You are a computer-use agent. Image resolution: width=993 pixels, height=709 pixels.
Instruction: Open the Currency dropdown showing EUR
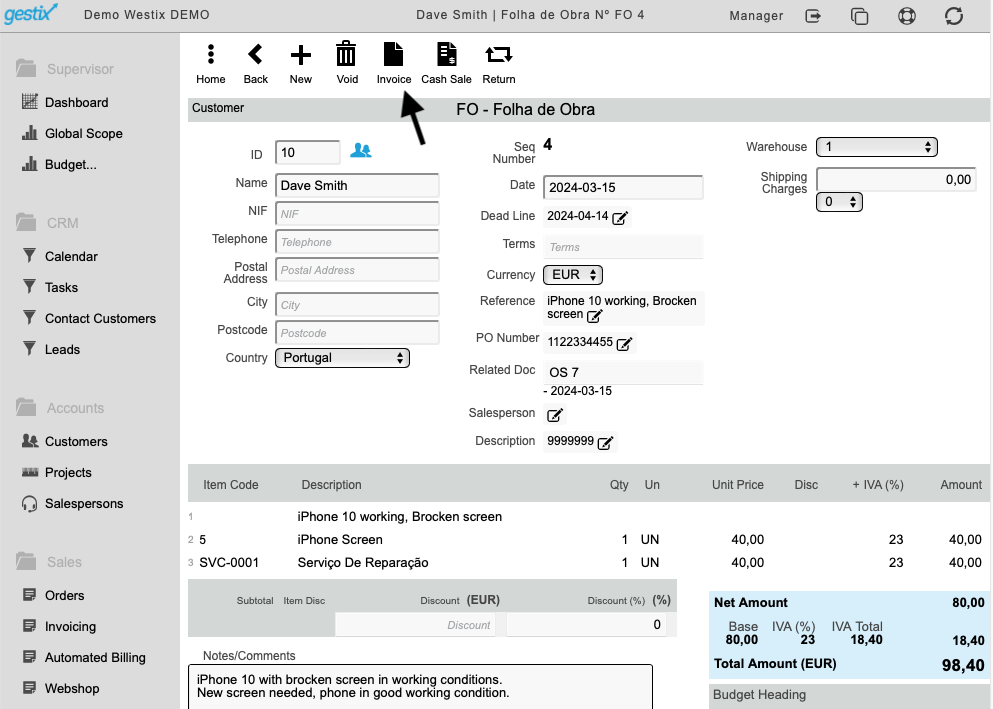pos(573,275)
